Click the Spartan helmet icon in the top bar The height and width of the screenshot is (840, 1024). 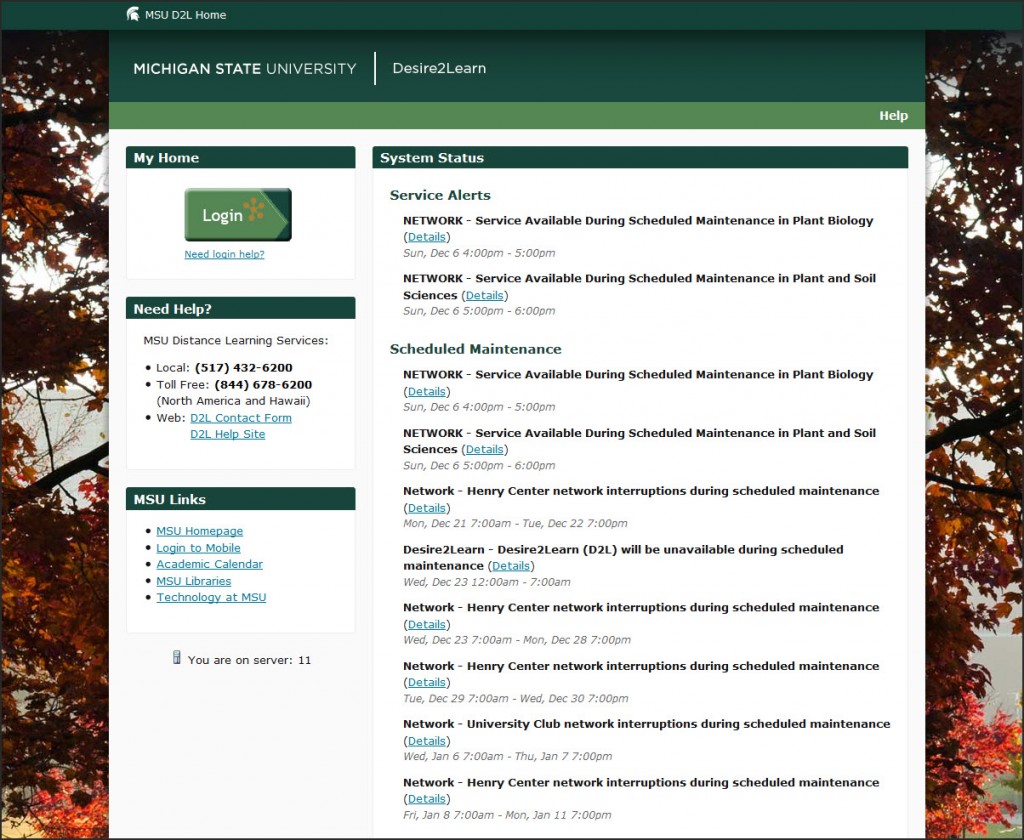[x=133, y=14]
